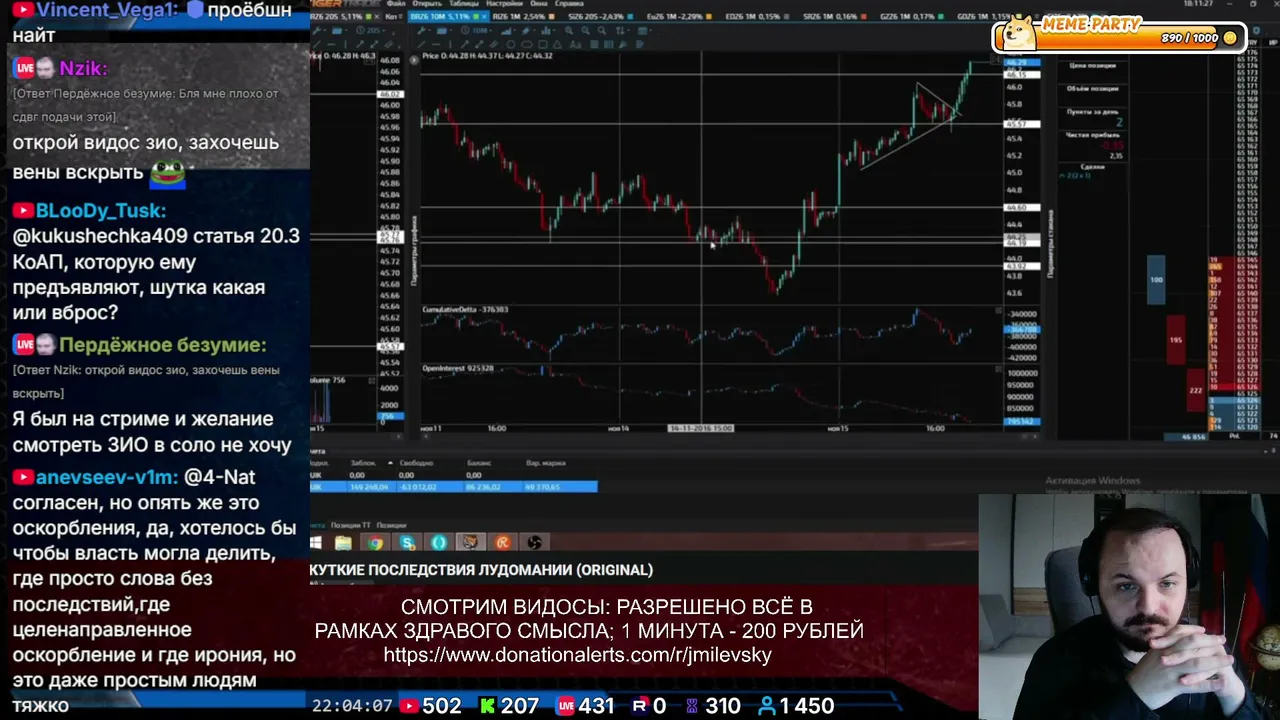Screen dimensions: 1280x720
Task: Click the Пункты за день label
Action: (1092, 112)
